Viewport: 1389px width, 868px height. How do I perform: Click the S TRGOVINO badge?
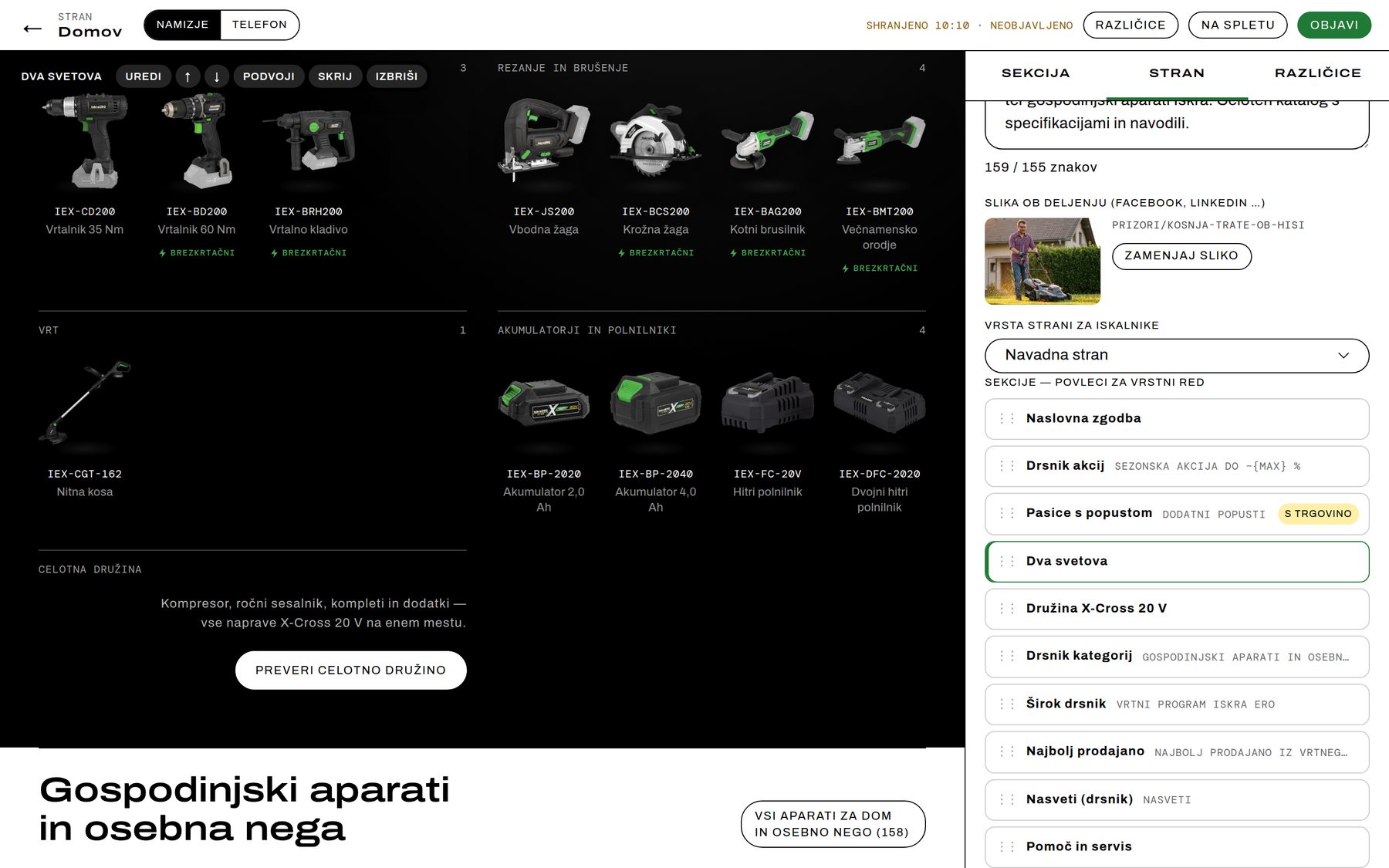1318,514
